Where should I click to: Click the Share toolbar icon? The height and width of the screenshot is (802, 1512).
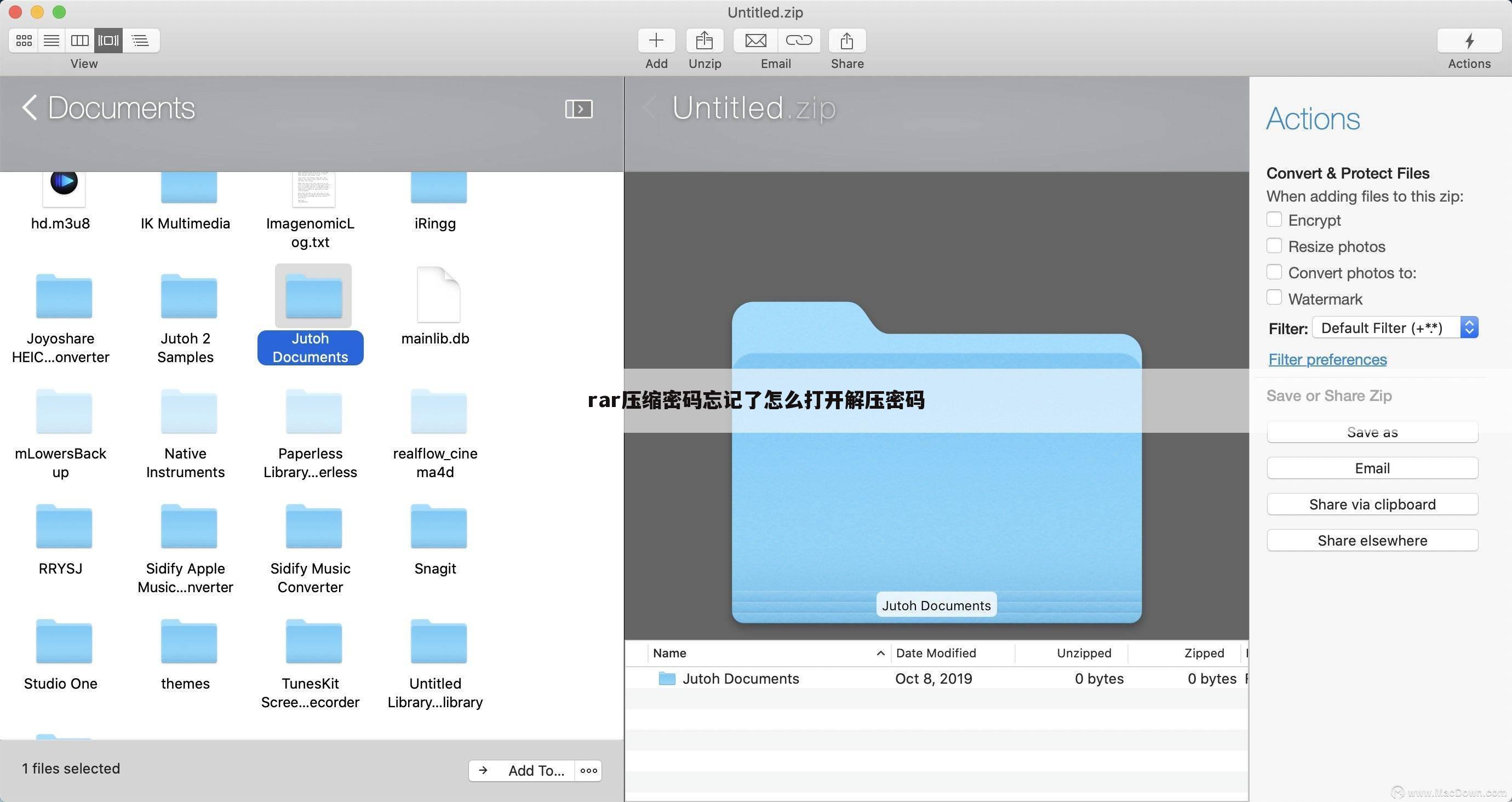847,41
